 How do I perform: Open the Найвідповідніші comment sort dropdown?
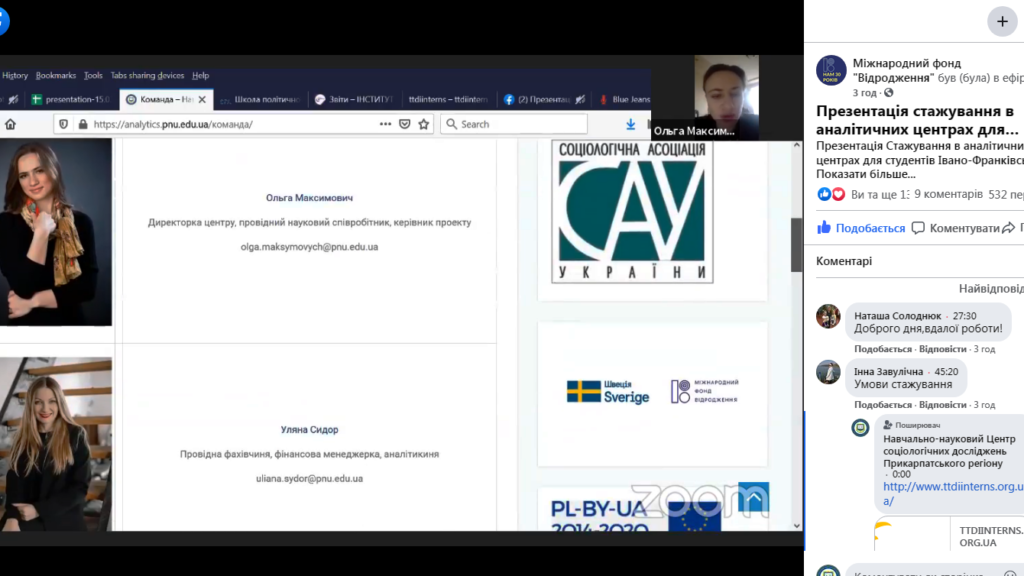click(x=991, y=289)
